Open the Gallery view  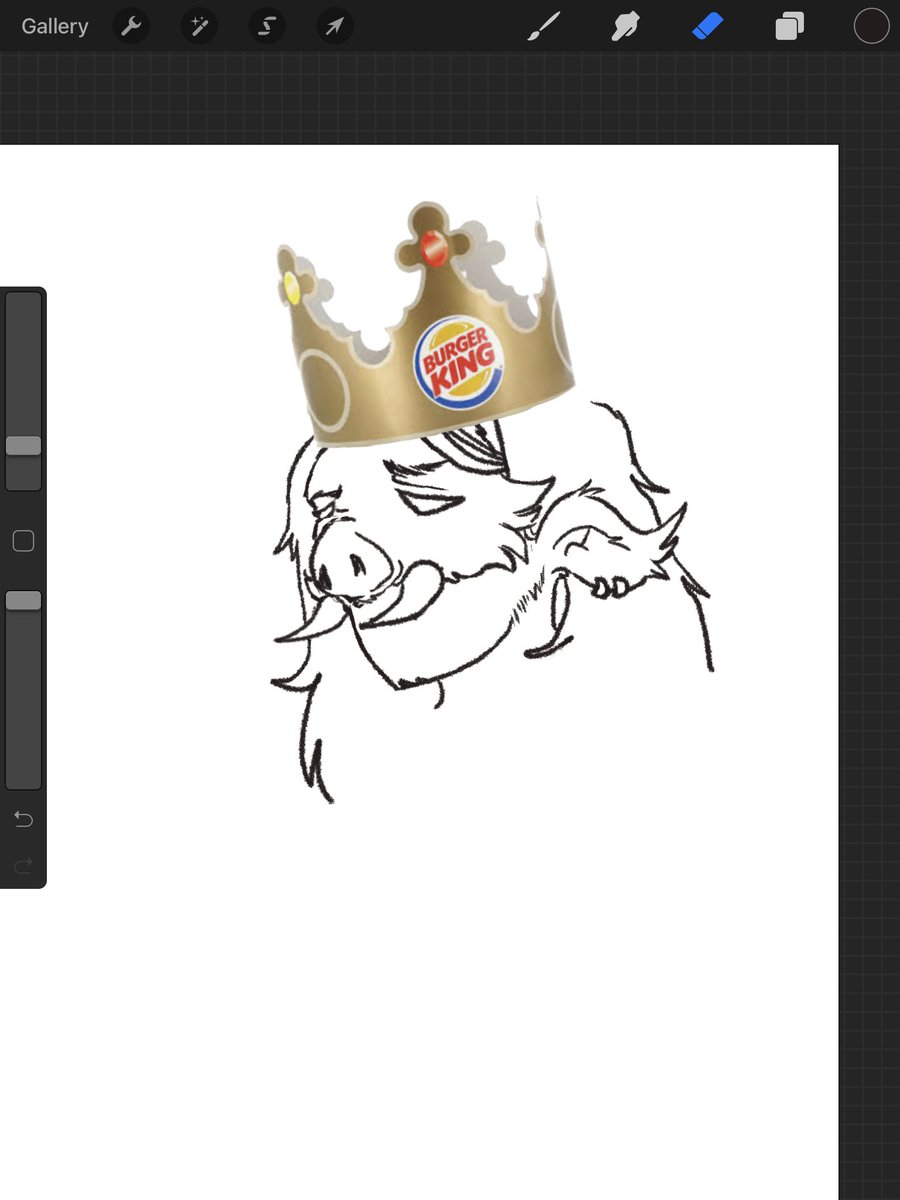tap(55, 26)
